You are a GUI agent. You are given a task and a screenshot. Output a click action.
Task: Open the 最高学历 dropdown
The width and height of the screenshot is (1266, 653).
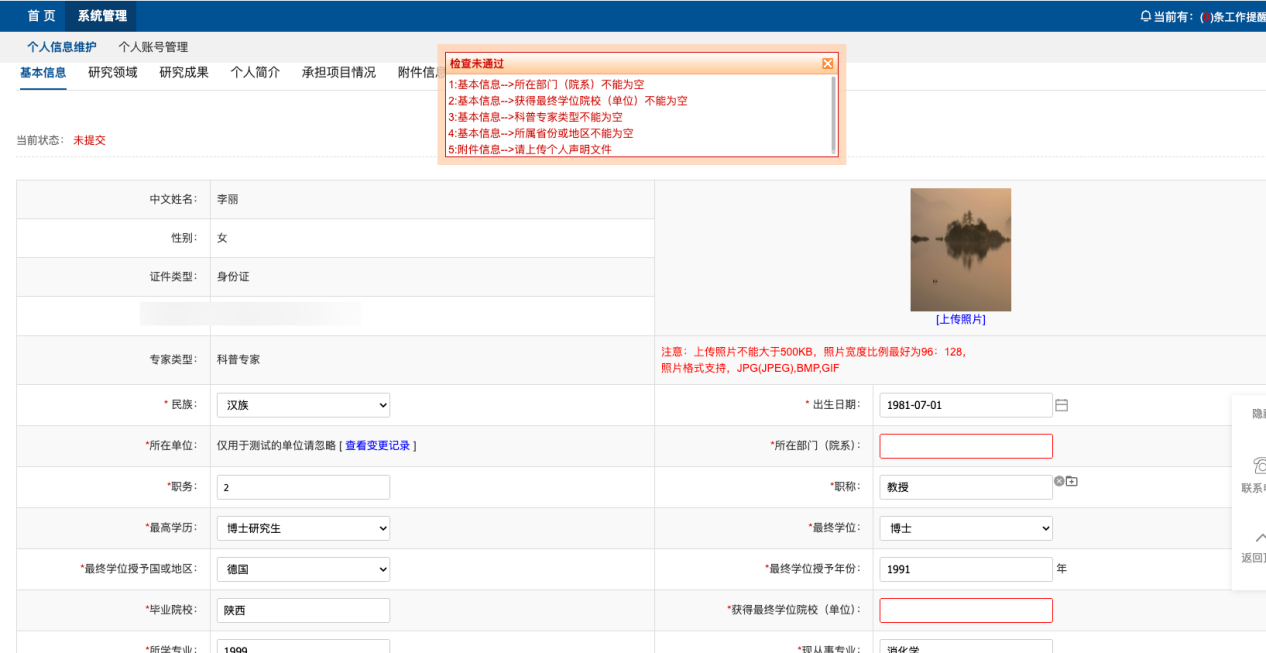tap(303, 528)
